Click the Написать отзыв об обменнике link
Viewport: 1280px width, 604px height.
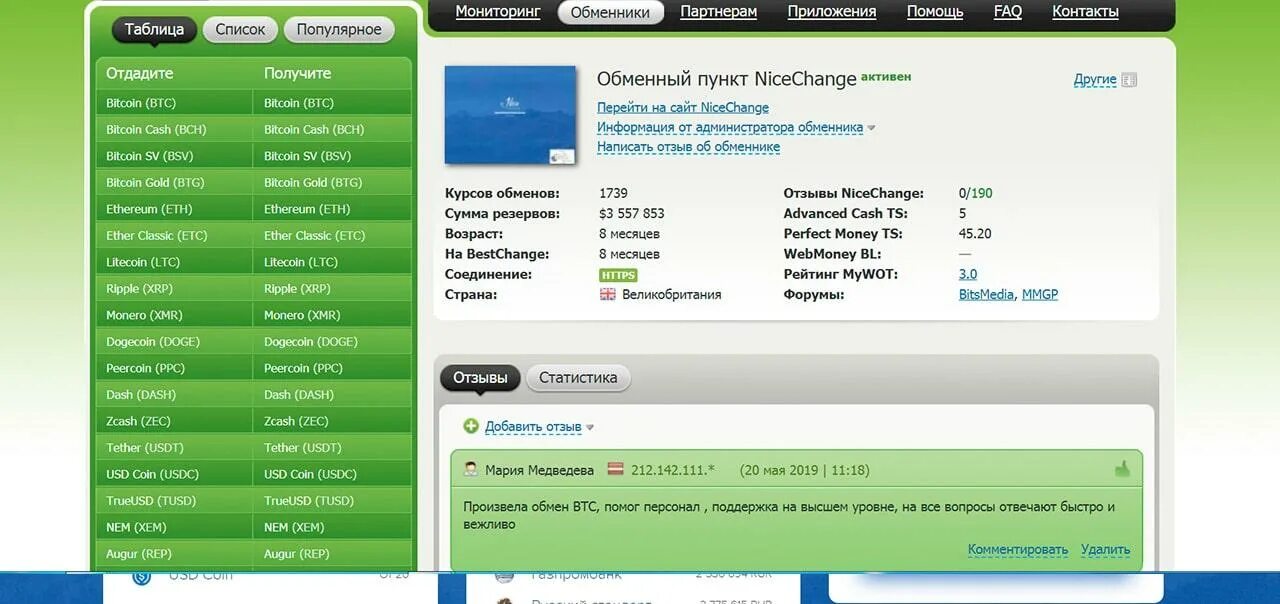point(688,147)
